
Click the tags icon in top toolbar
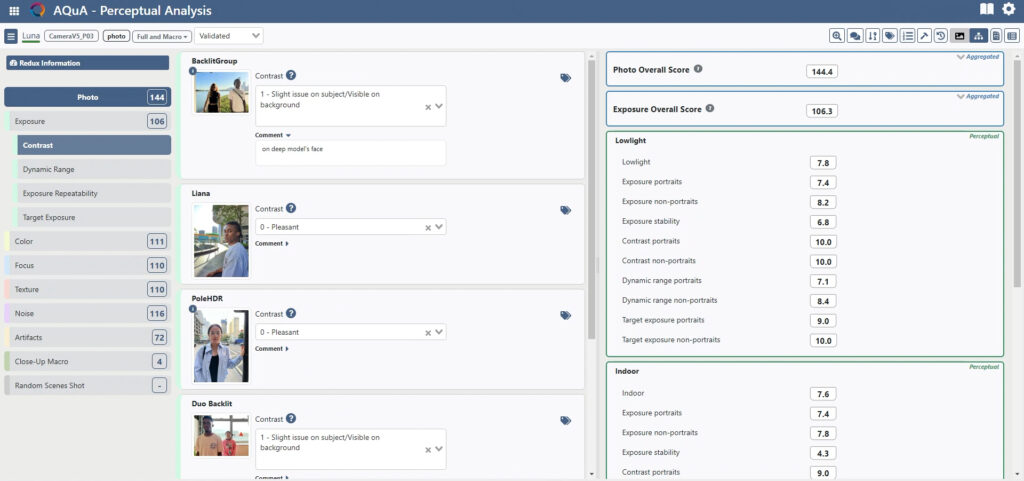pyautogui.click(x=890, y=36)
